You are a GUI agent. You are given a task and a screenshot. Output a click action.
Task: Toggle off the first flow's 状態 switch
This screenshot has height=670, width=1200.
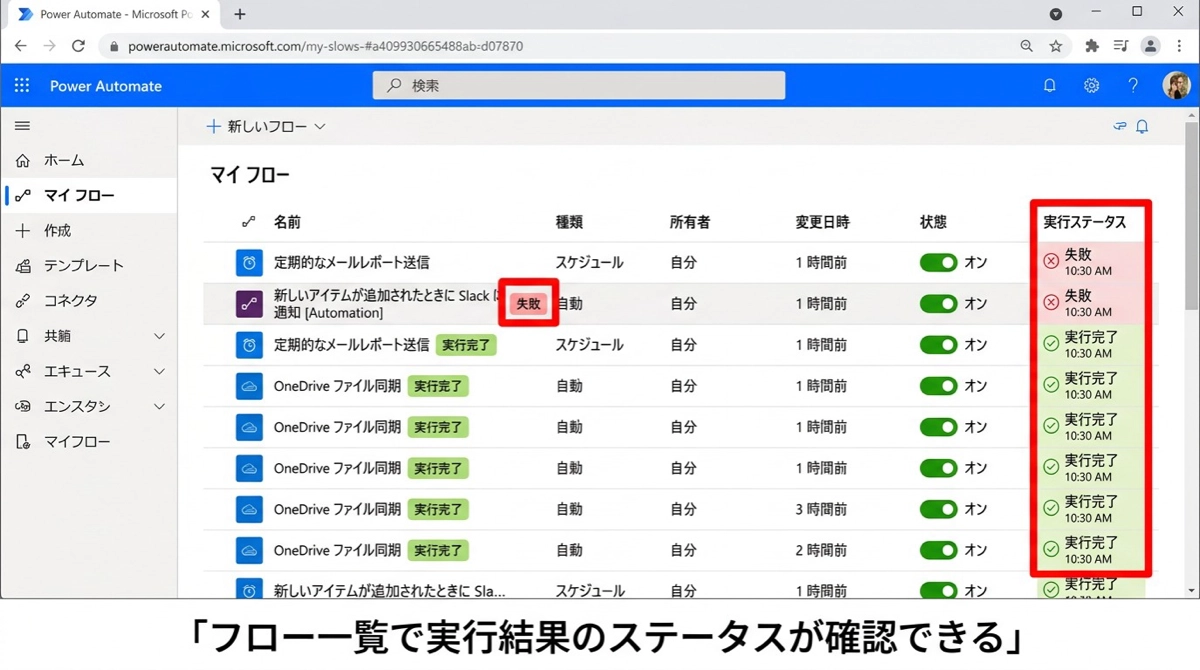point(938,263)
